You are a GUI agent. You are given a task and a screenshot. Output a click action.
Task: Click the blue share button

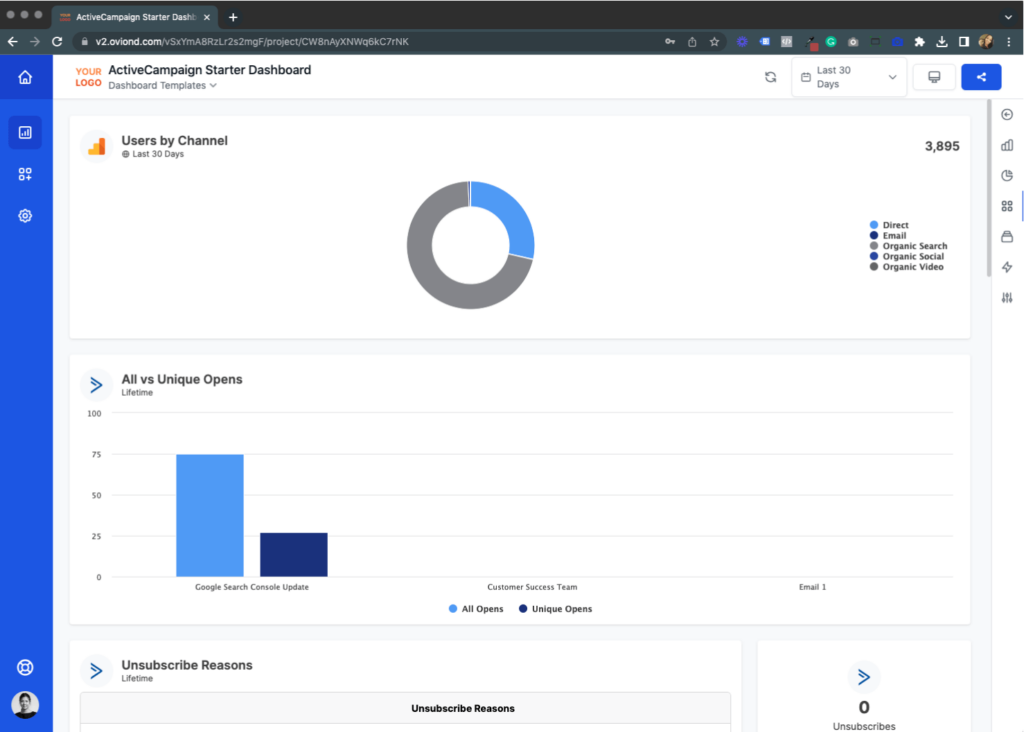(x=981, y=77)
